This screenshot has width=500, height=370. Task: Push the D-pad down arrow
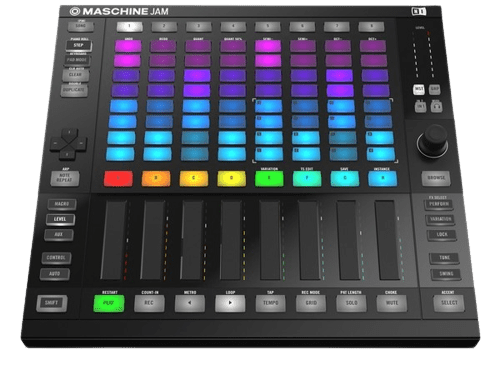click(67, 154)
